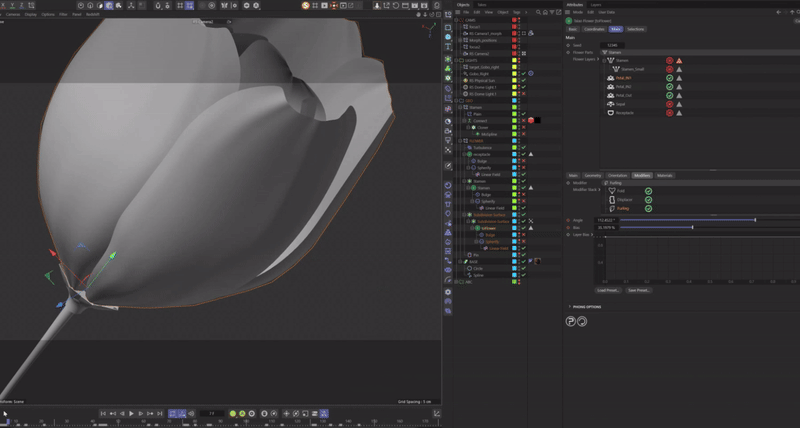Toggle the Displacer modifier enabled check
The image size is (800, 428).
[x=648, y=199]
